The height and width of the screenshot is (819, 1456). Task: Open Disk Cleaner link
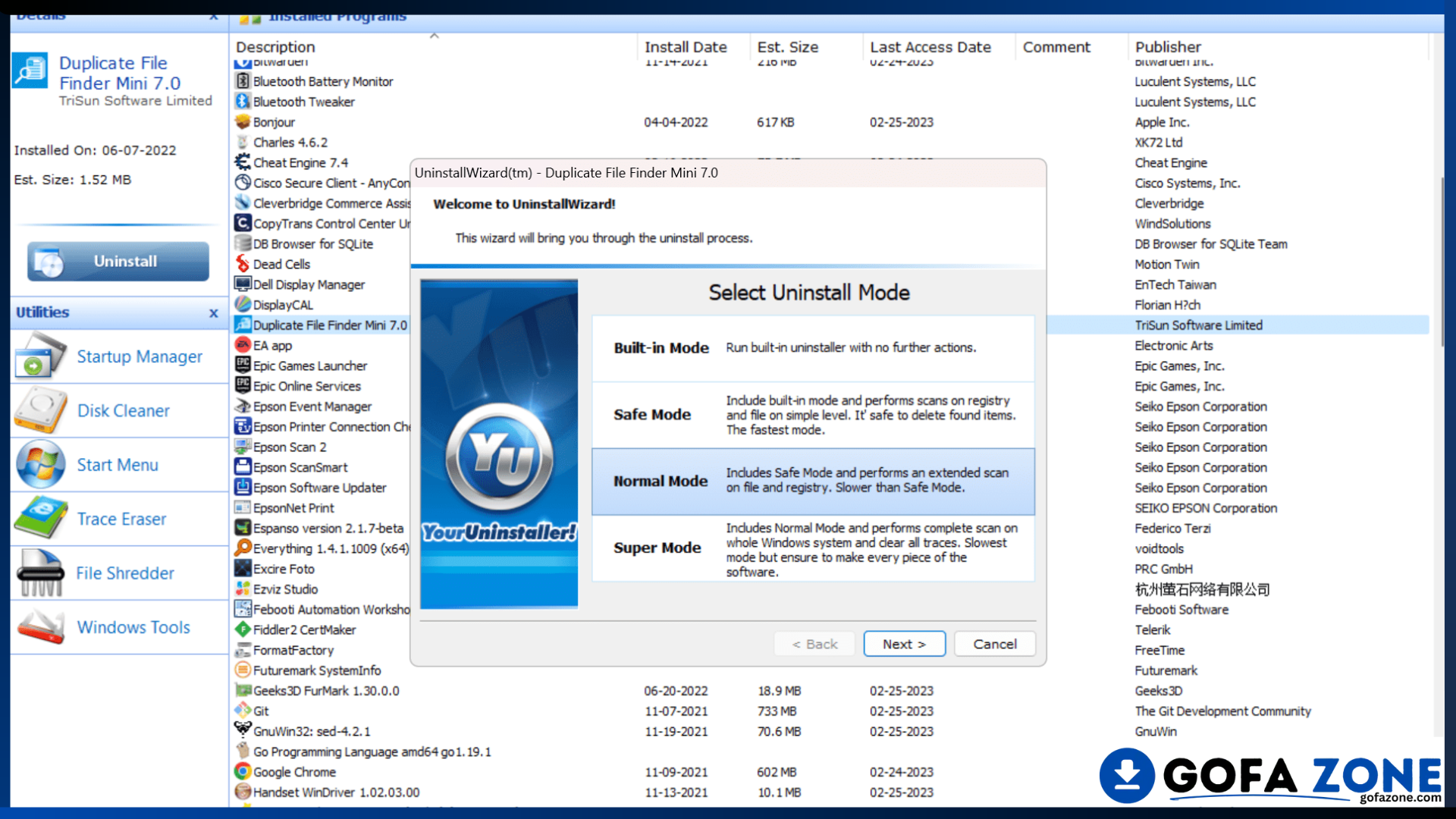[x=123, y=410]
